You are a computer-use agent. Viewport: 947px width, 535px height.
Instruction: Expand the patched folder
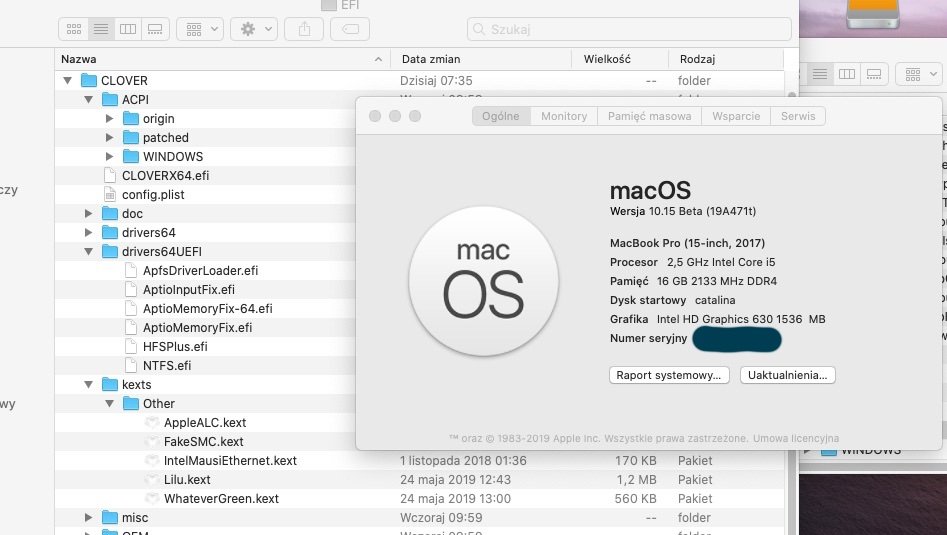(x=109, y=138)
